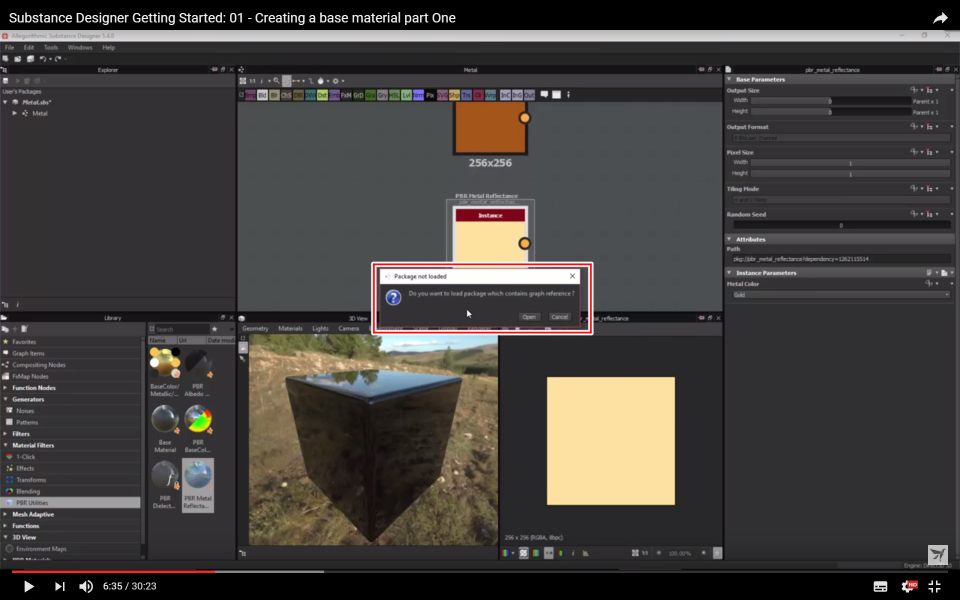Image resolution: width=960 pixels, height=600 pixels.
Task: Collapse the Material Filters category
Action: point(6,445)
